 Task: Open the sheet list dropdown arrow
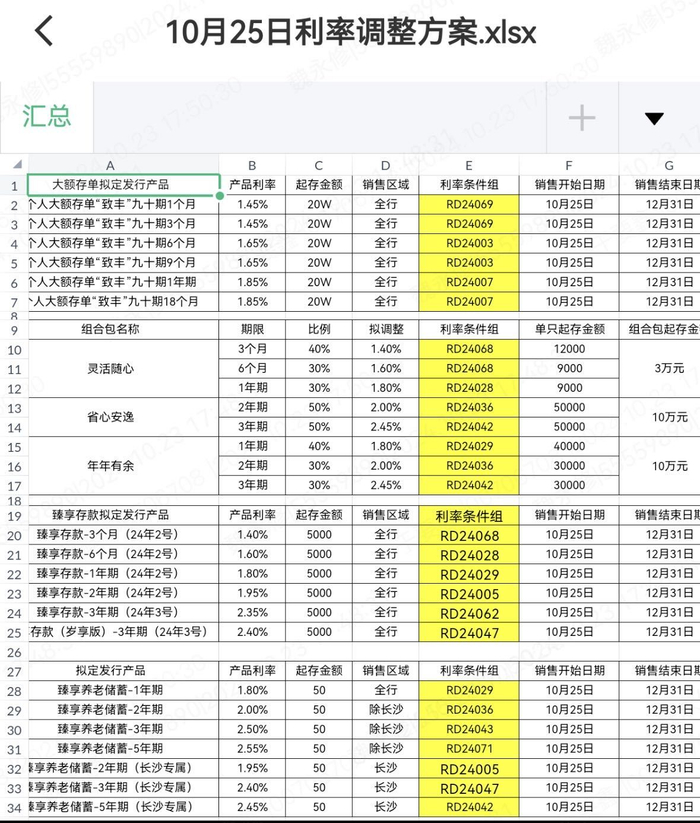pos(654,119)
